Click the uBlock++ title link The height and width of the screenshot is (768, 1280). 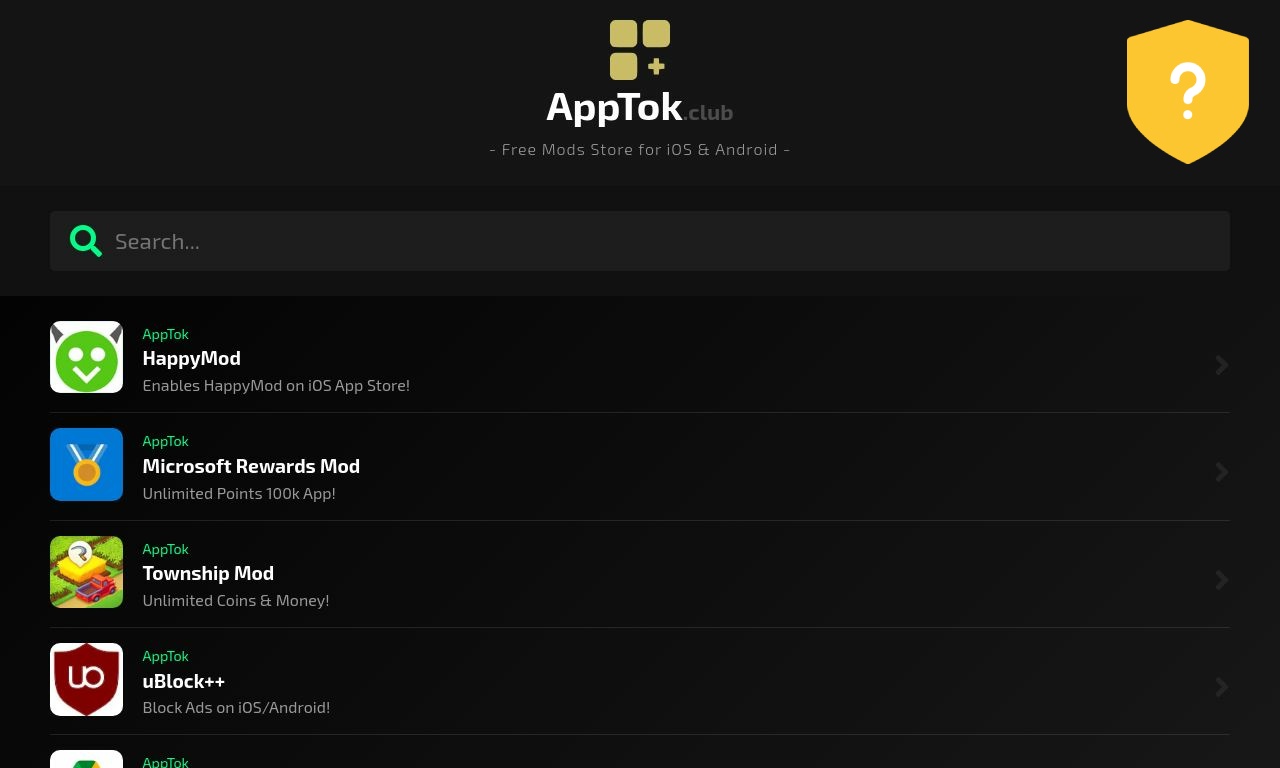click(183, 680)
